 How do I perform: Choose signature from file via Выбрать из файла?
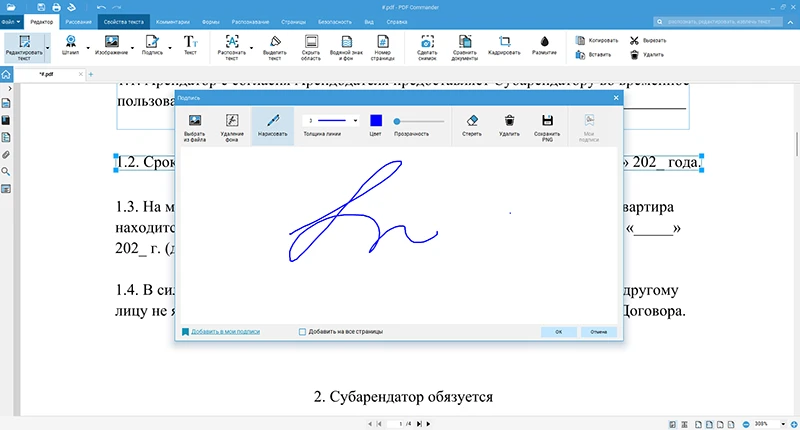coord(195,127)
